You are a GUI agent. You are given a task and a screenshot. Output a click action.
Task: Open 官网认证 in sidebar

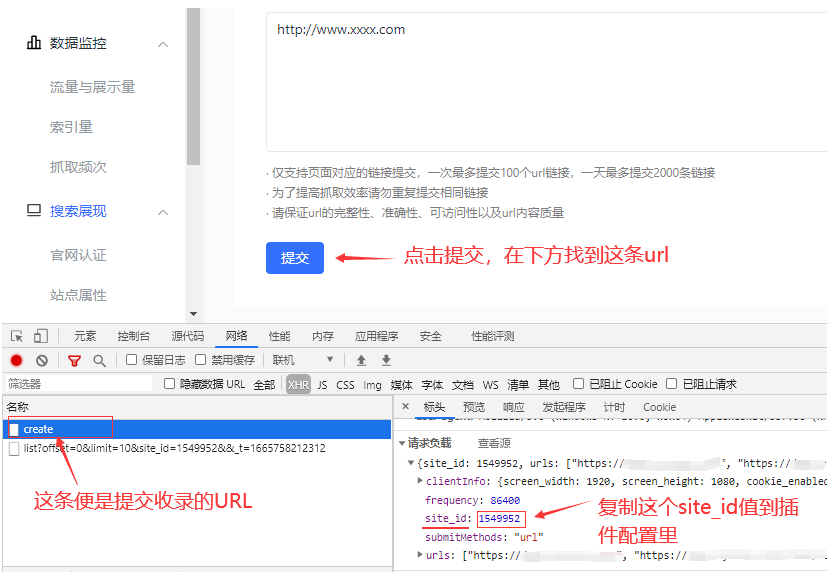[x=78, y=255]
